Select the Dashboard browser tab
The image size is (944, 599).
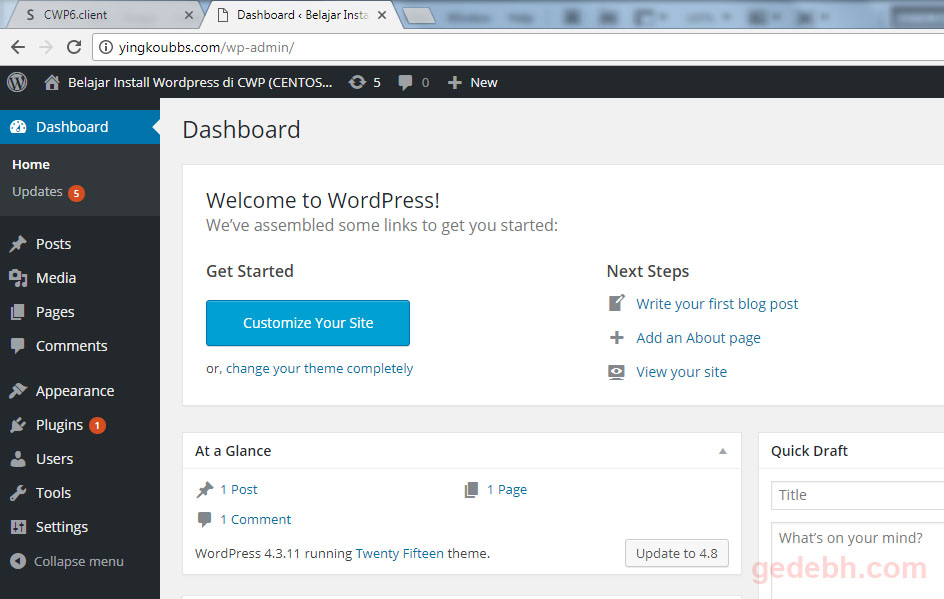click(302, 14)
